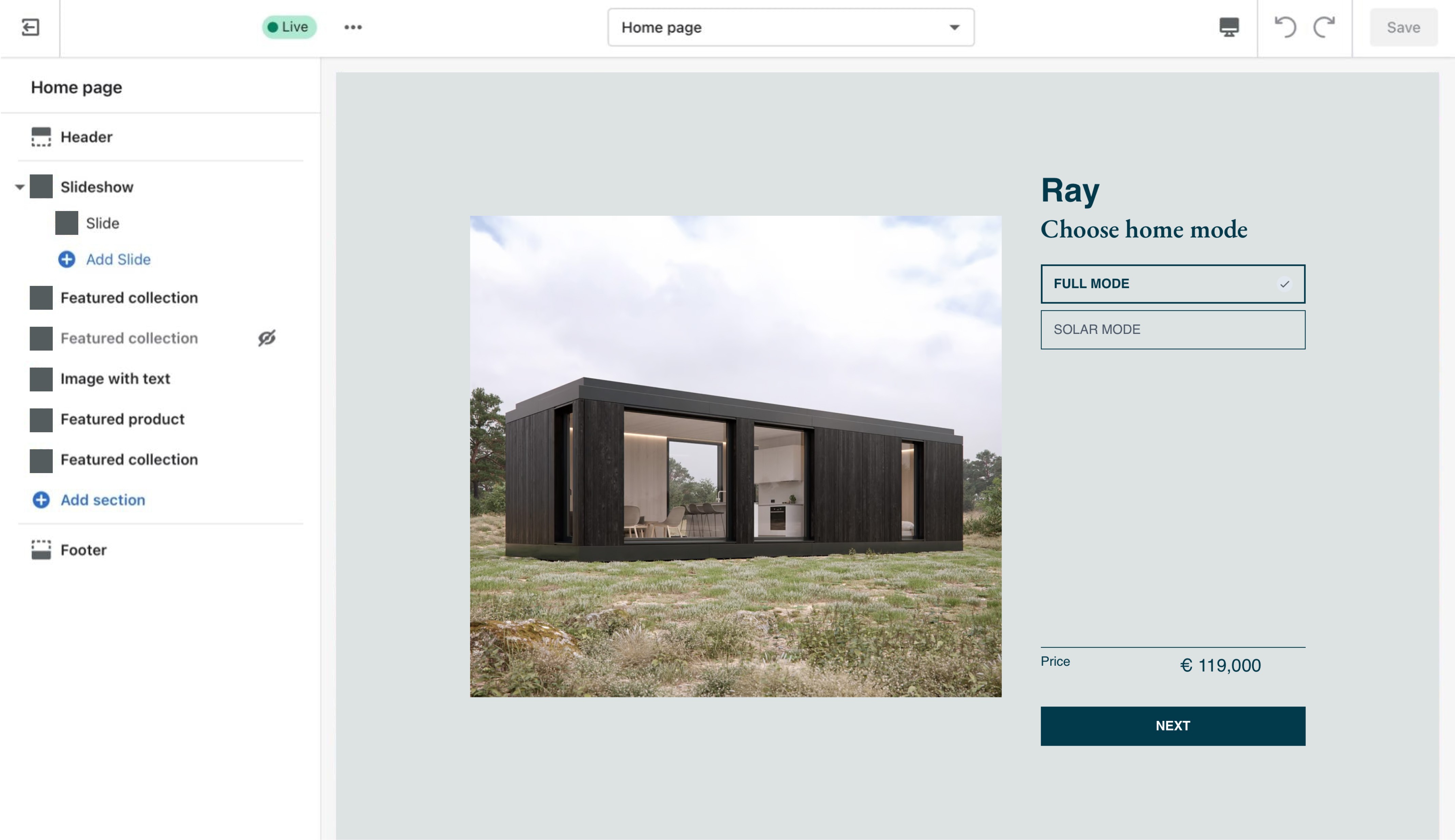
Task: Click the Image with text section icon
Action: click(41, 379)
